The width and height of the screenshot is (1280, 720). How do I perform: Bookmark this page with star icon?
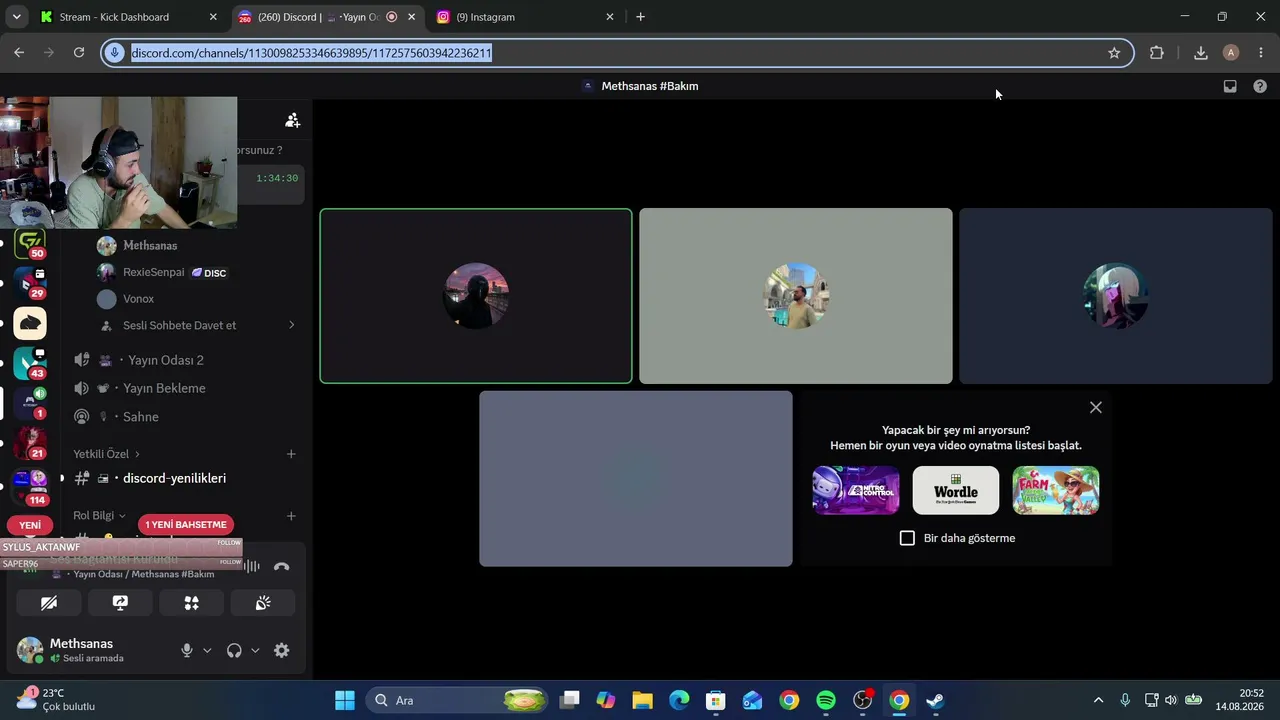(x=1114, y=53)
